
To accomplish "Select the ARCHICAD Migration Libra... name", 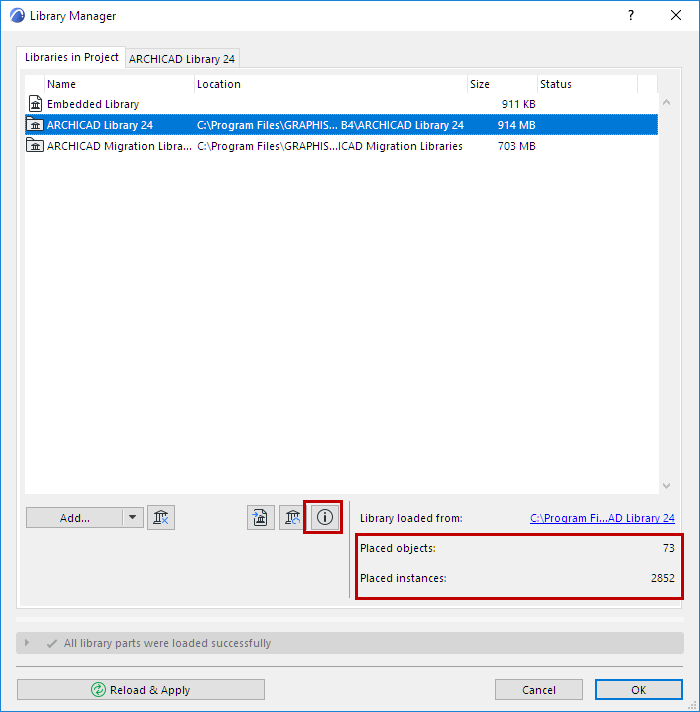I will (119, 146).
